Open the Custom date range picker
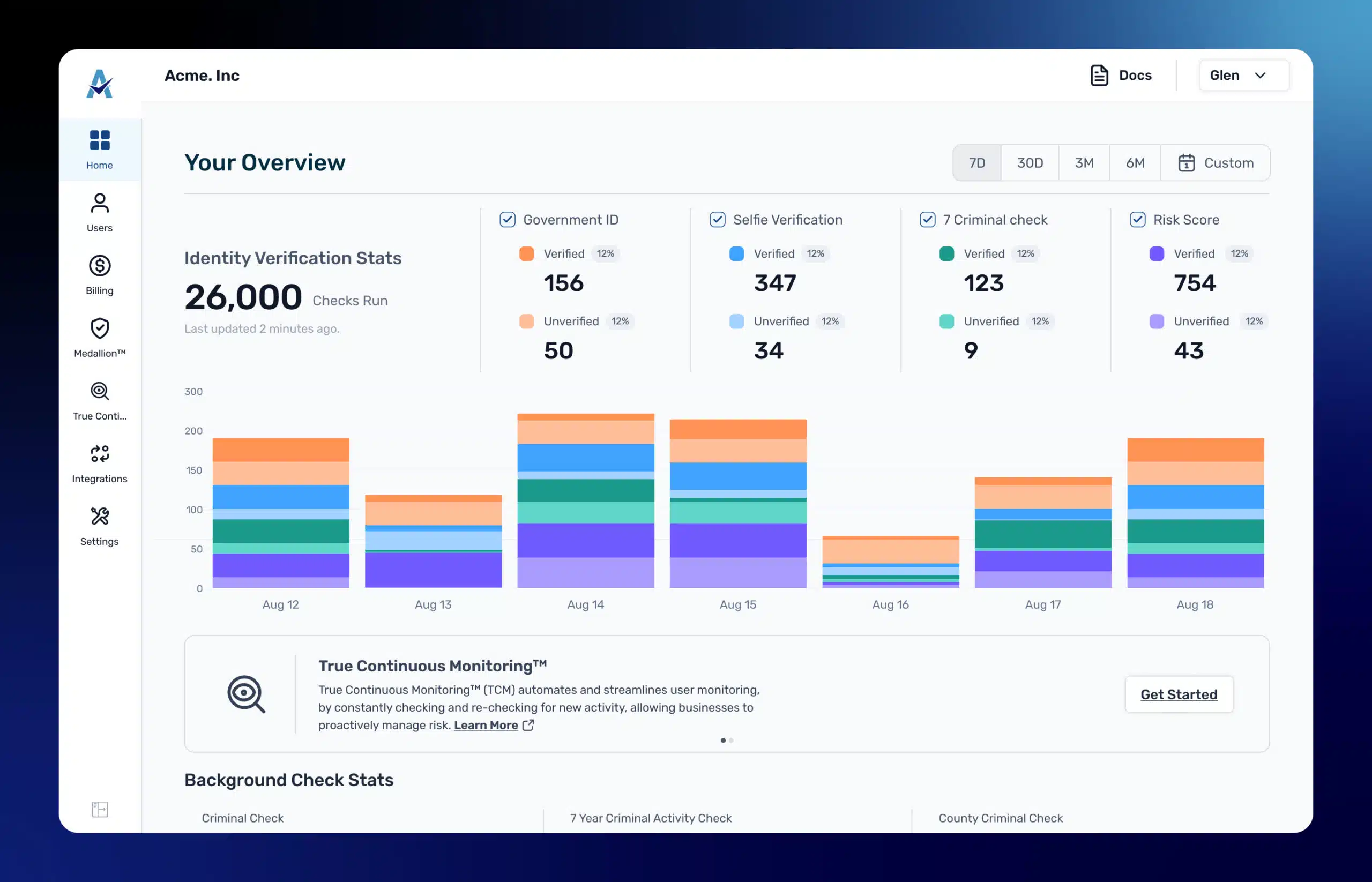 (x=1215, y=163)
